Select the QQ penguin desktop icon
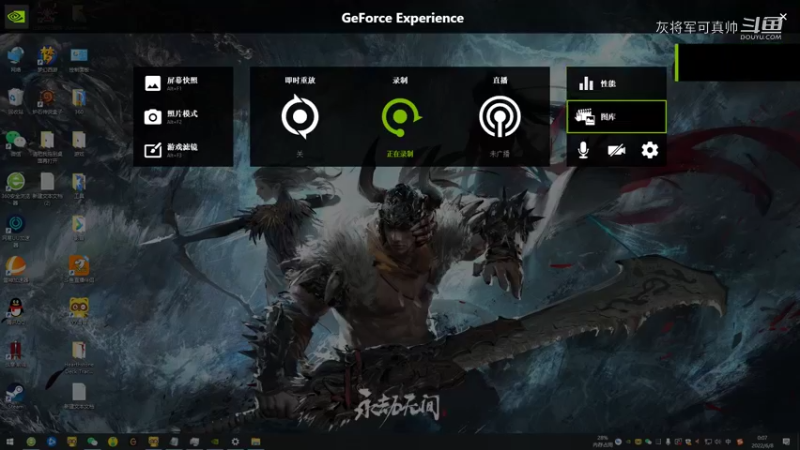 pos(16,311)
